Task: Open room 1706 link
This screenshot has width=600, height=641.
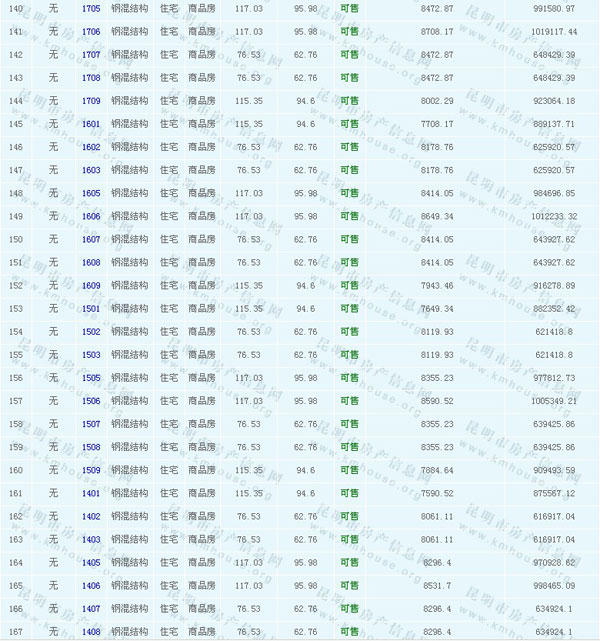Action: (91, 32)
